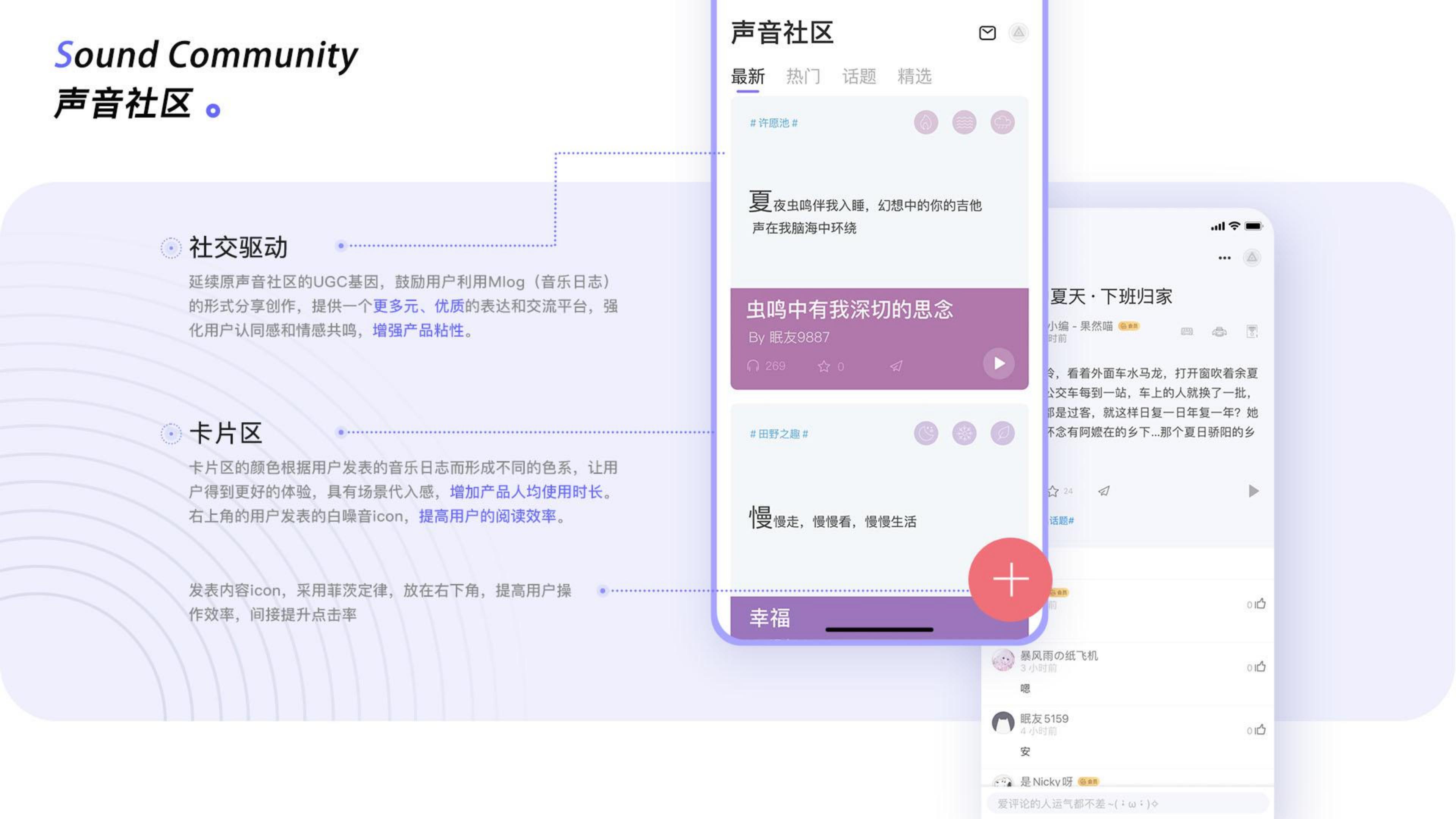Switch to the 精选 tab

point(914,76)
